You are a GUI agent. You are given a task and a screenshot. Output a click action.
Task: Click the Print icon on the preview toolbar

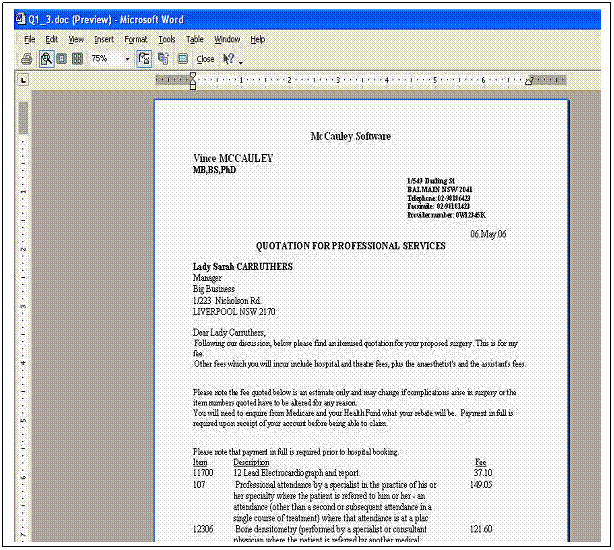click(26, 59)
